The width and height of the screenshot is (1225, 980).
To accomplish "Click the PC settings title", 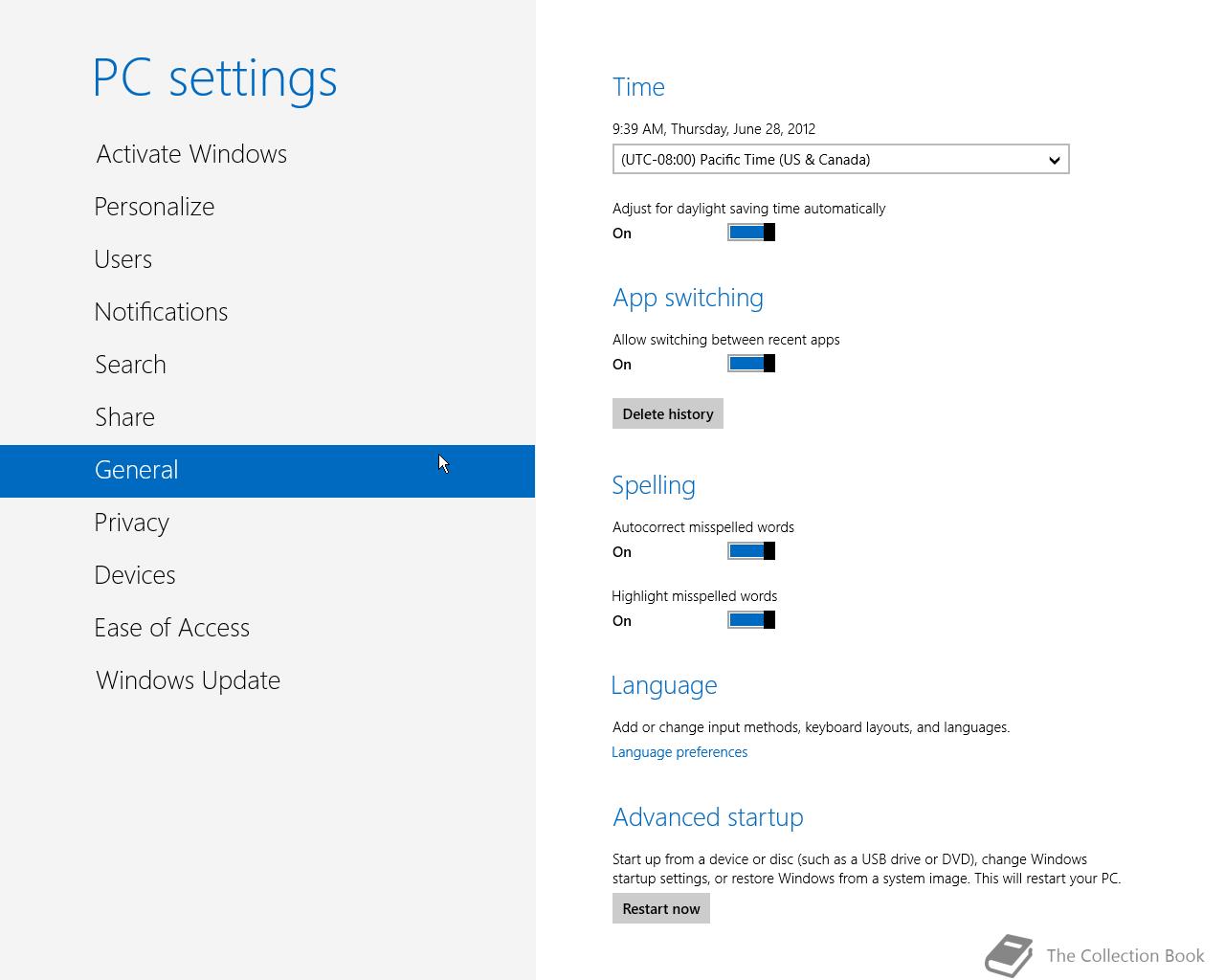I will click(215, 78).
